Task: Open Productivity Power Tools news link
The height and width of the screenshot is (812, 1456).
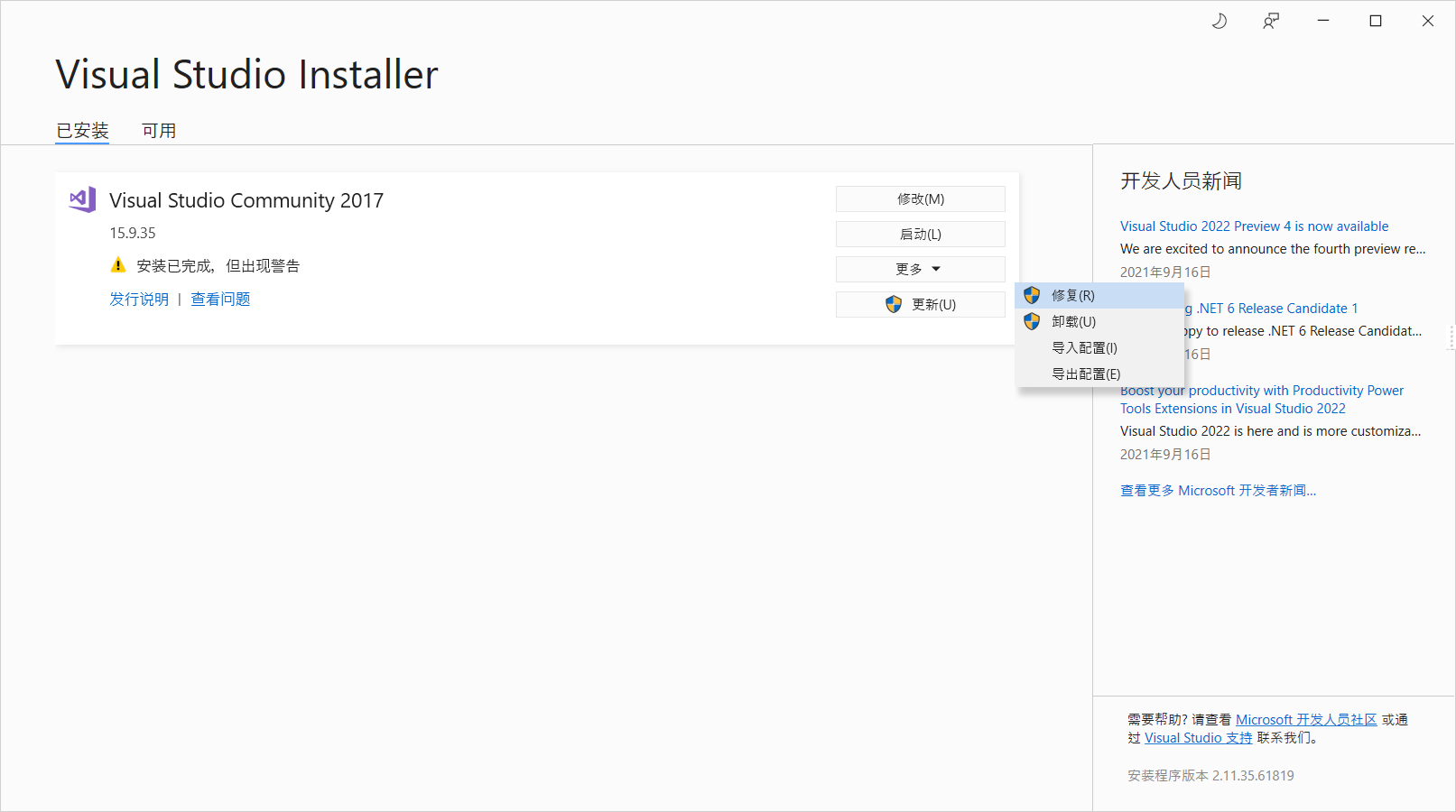Action: 1262,400
